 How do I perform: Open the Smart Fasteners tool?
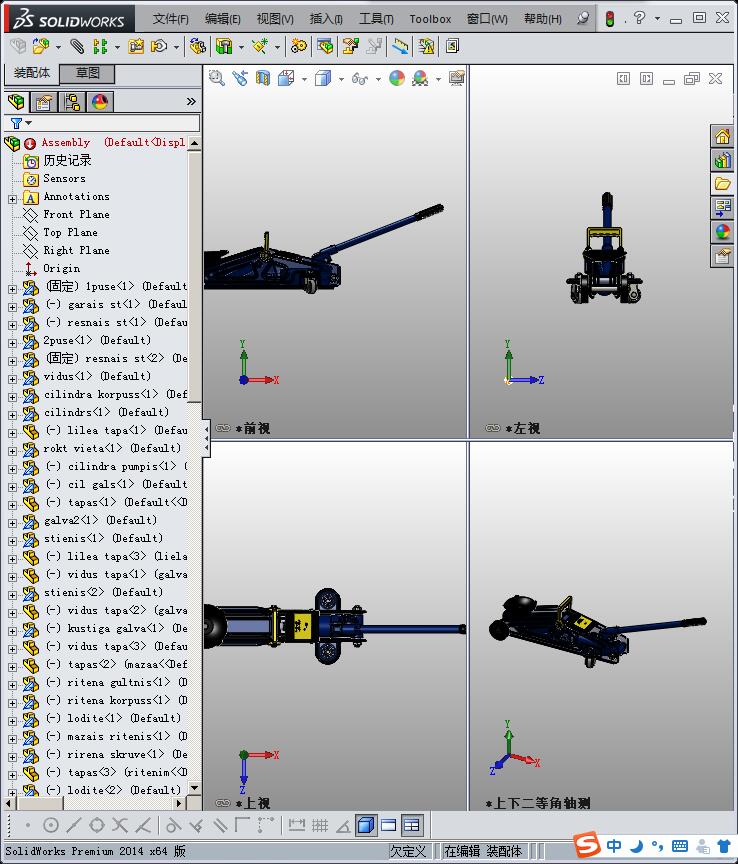136,46
